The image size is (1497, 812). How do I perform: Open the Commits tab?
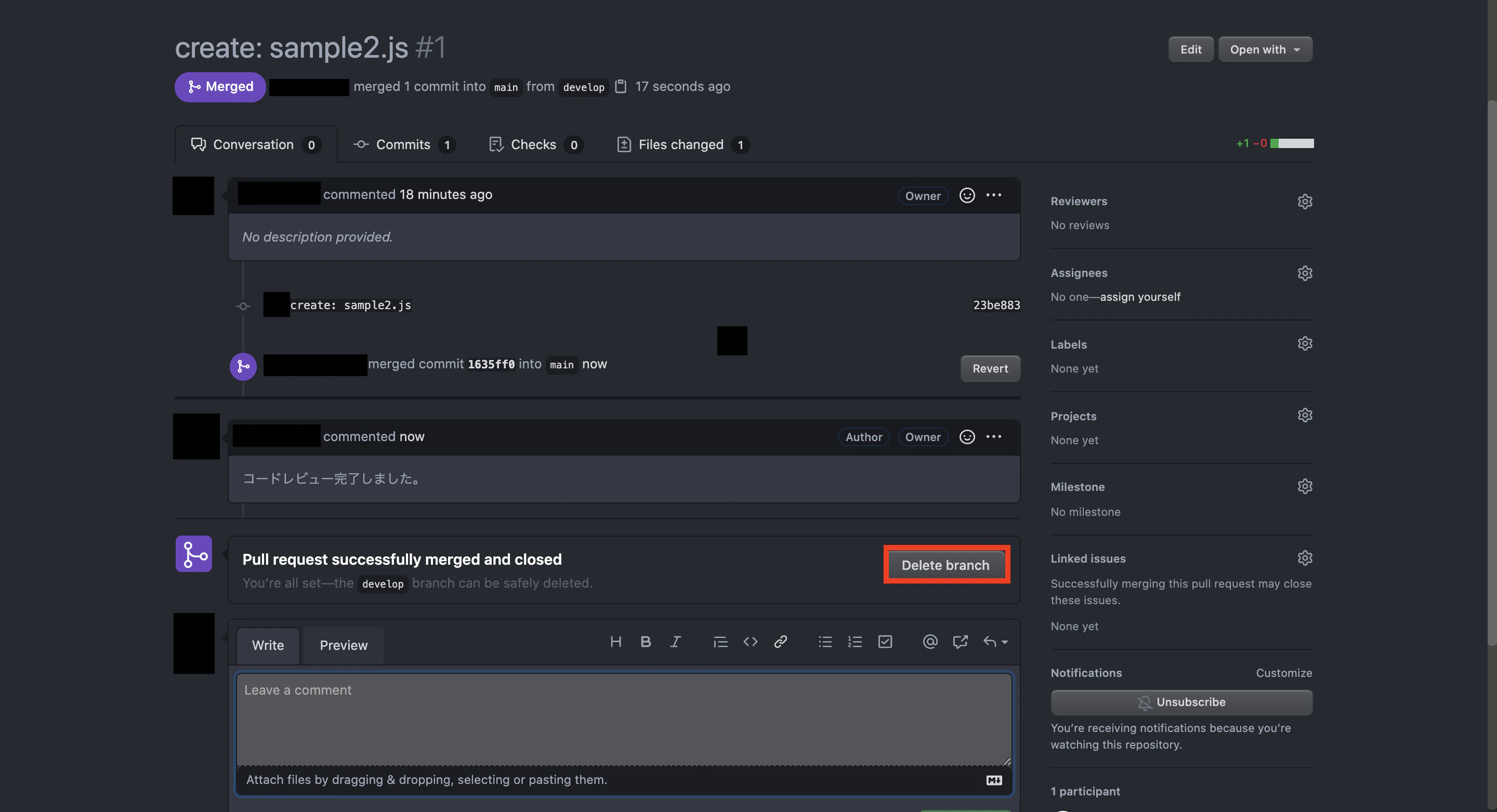tap(403, 144)
